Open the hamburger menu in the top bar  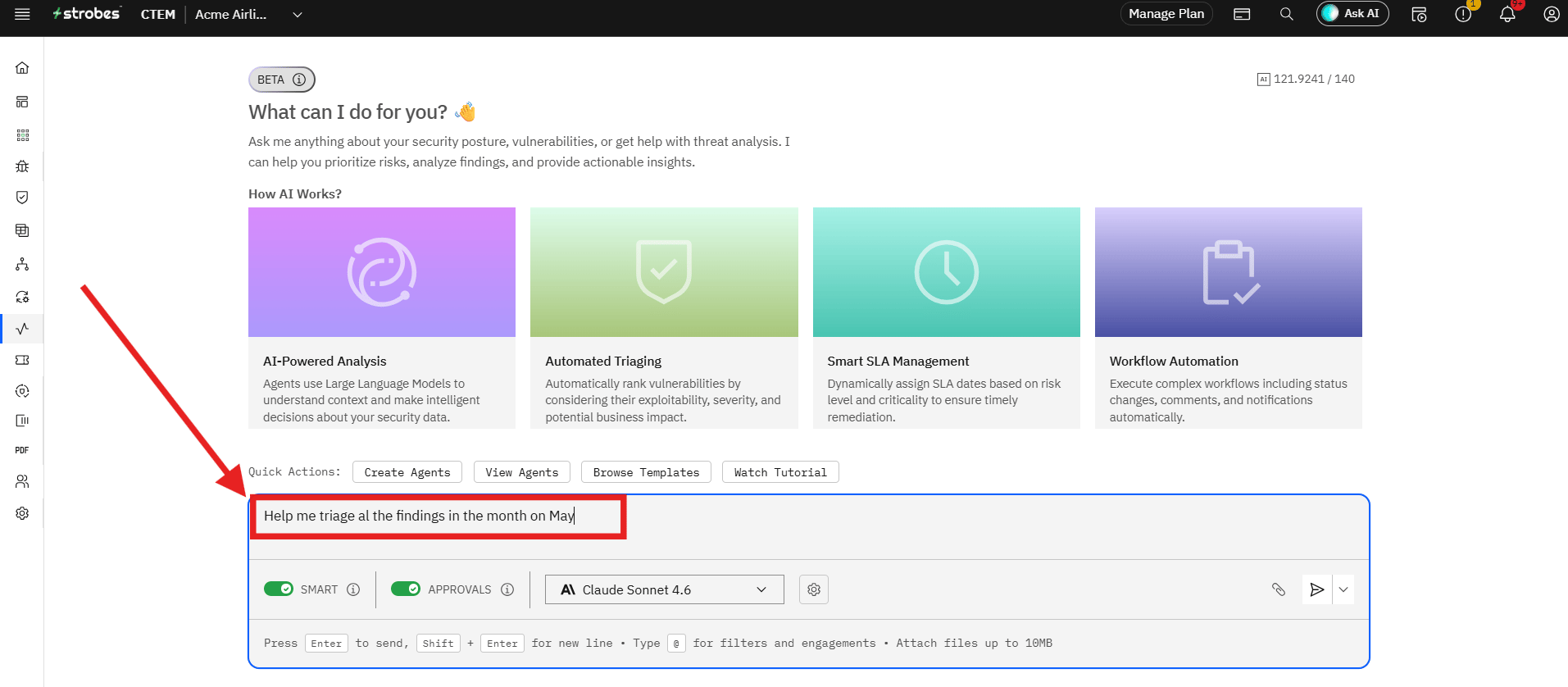(22, 14)
